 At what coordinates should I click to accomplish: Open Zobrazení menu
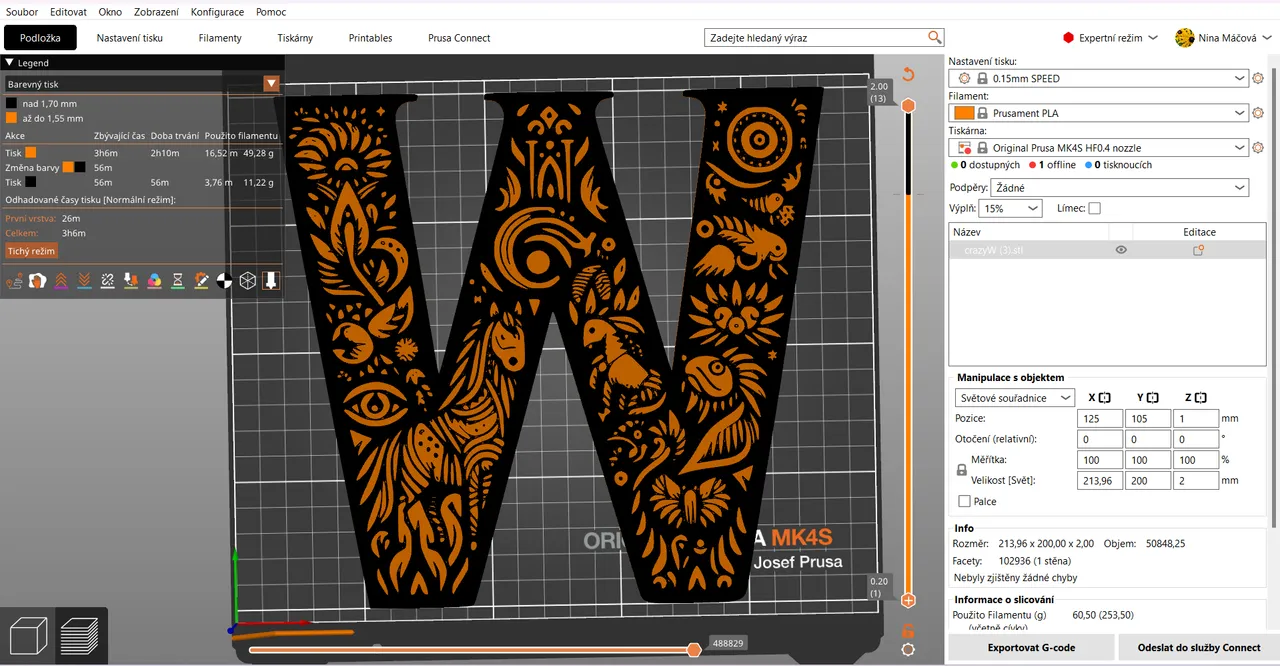pyautogui.click(x=157, y=12)
